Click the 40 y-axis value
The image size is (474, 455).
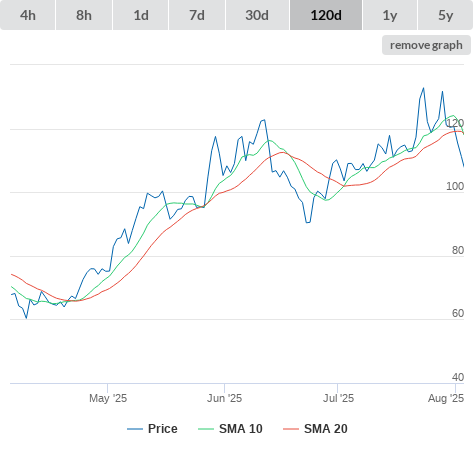(458, 377)
